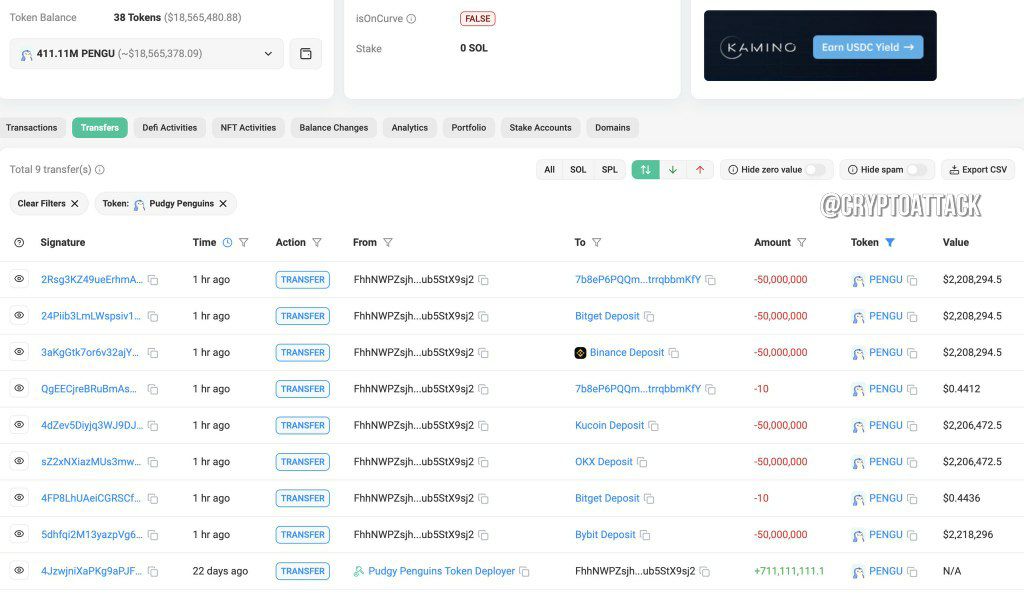Show only incoming transfers with green down arrow

point(673,170)
